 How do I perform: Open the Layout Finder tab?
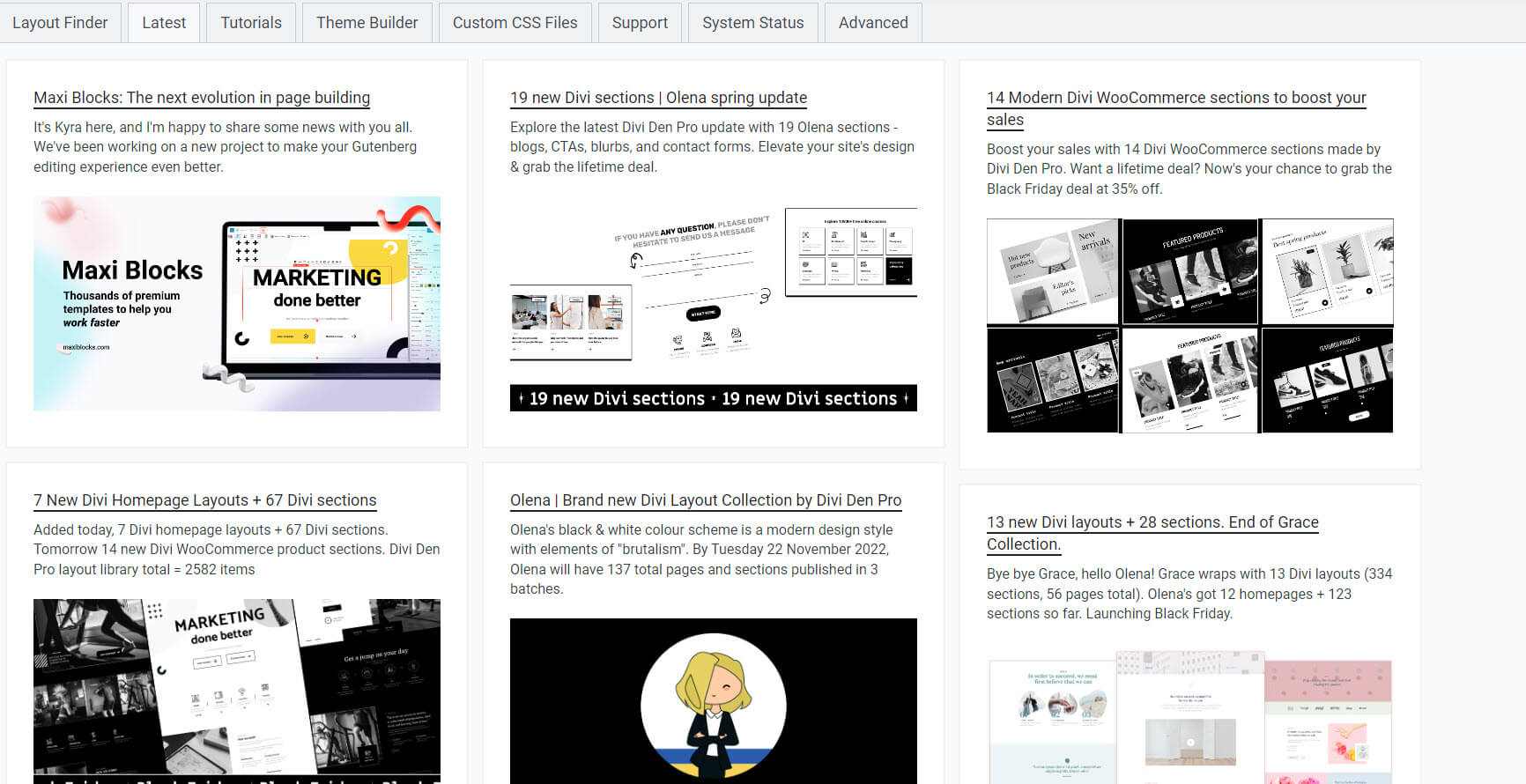point(60,23)
